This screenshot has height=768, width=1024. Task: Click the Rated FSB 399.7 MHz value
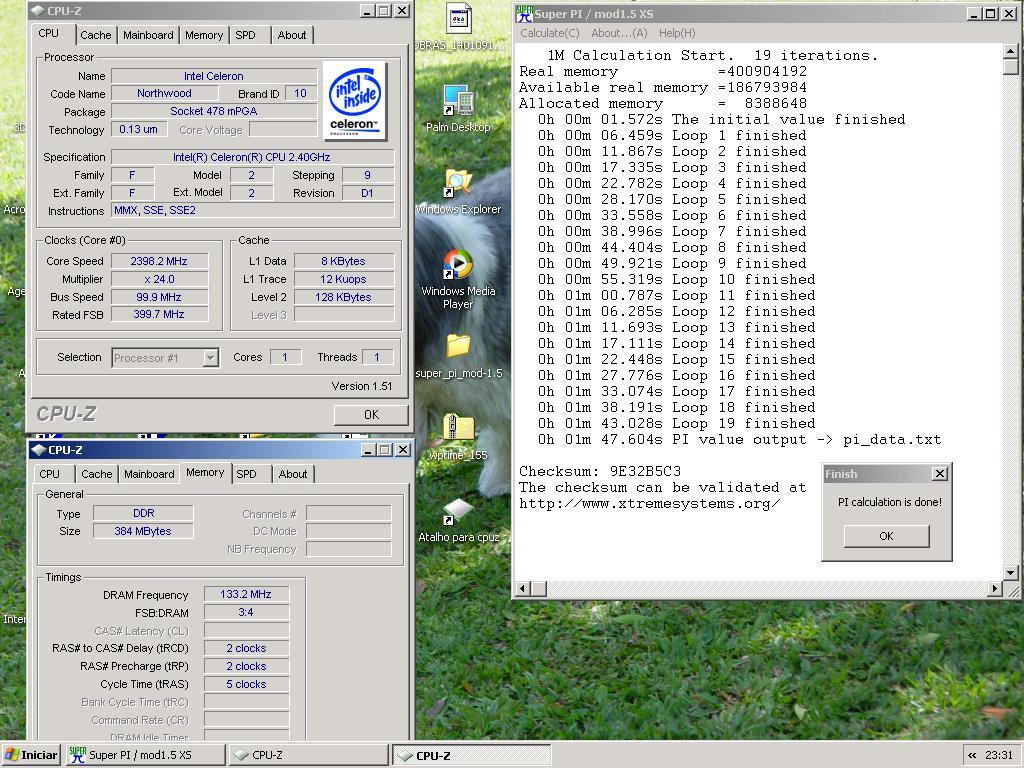159,314
